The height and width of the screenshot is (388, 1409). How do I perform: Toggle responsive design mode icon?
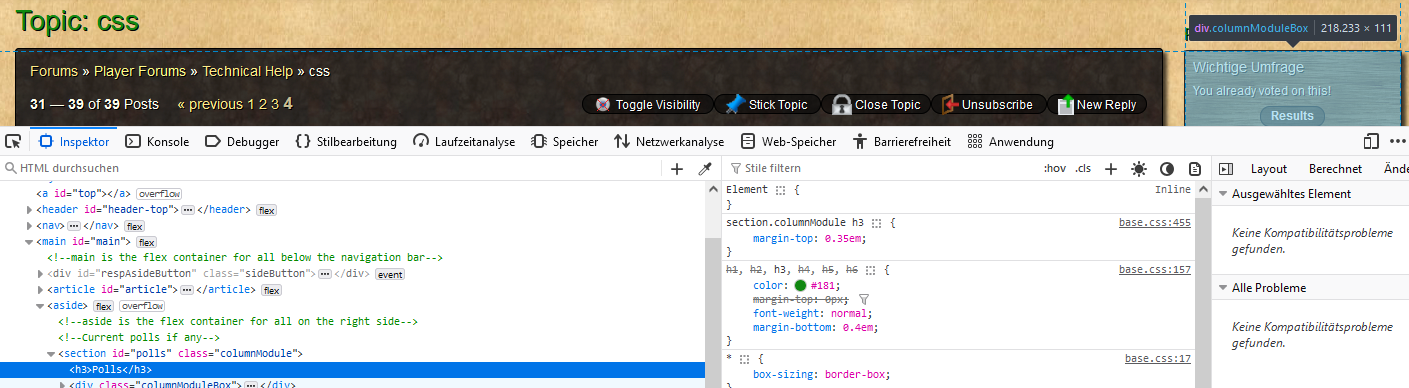[x=1371, y=142]
